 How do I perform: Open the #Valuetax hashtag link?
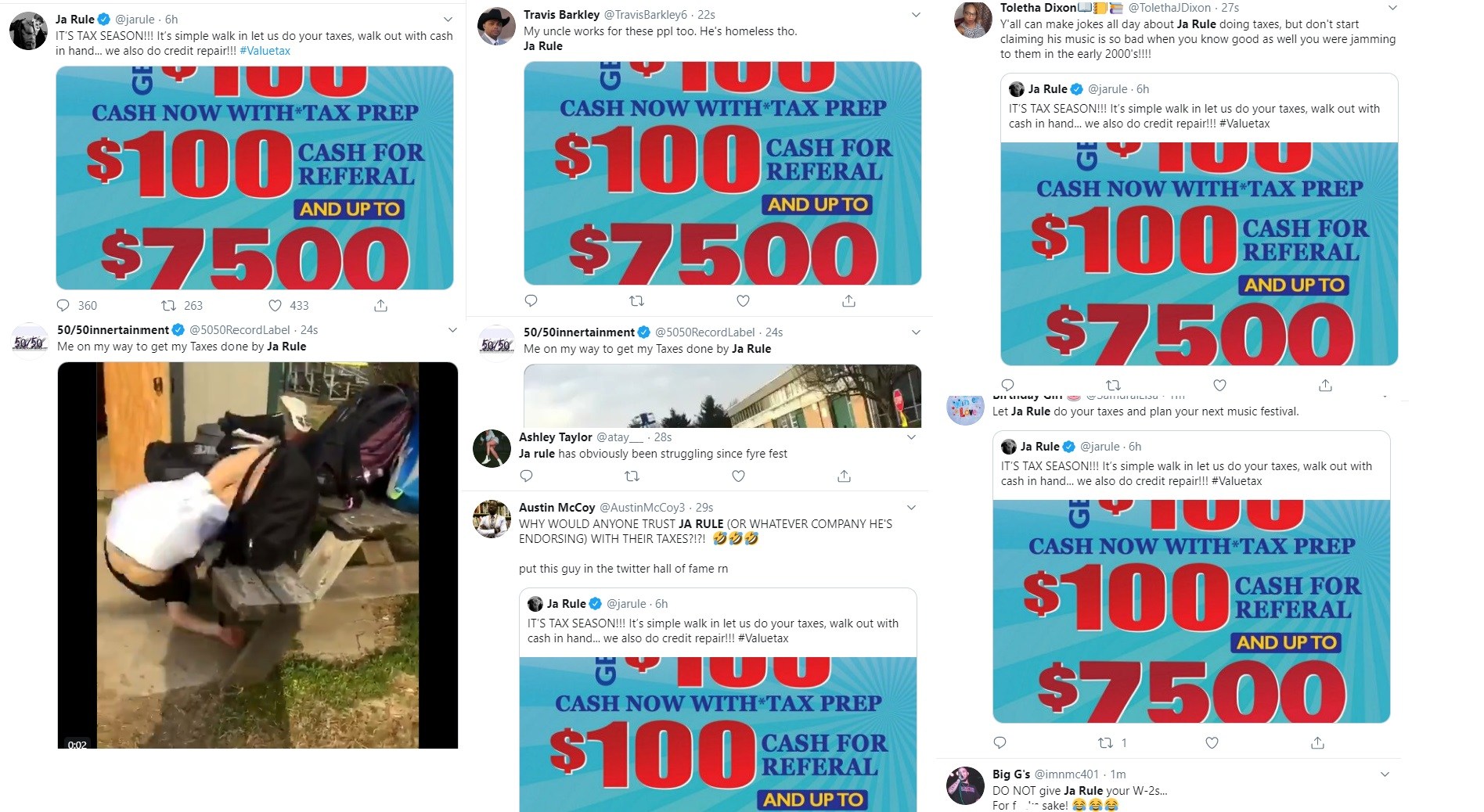(265, 51)
